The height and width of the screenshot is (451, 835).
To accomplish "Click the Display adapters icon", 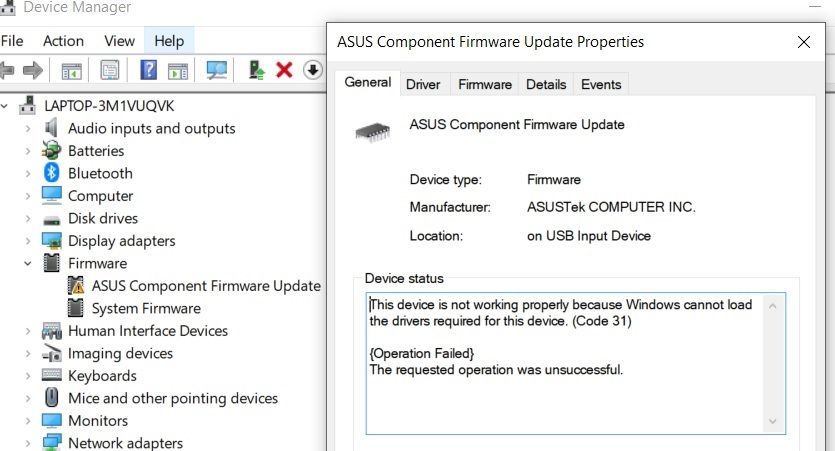I will pyautogui.click(x=52, y=241).
